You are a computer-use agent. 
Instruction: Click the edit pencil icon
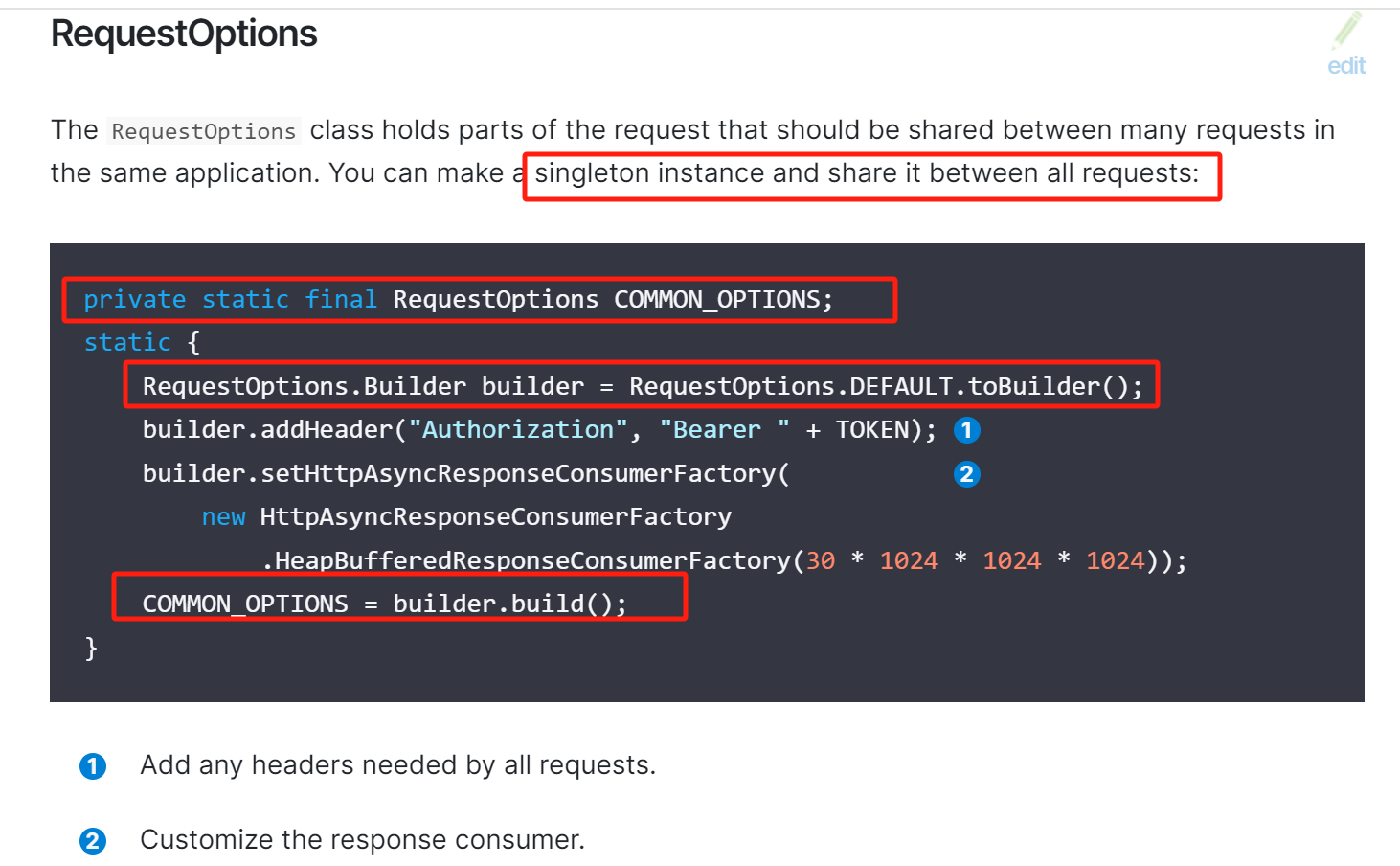click(x=1346, y=30)
